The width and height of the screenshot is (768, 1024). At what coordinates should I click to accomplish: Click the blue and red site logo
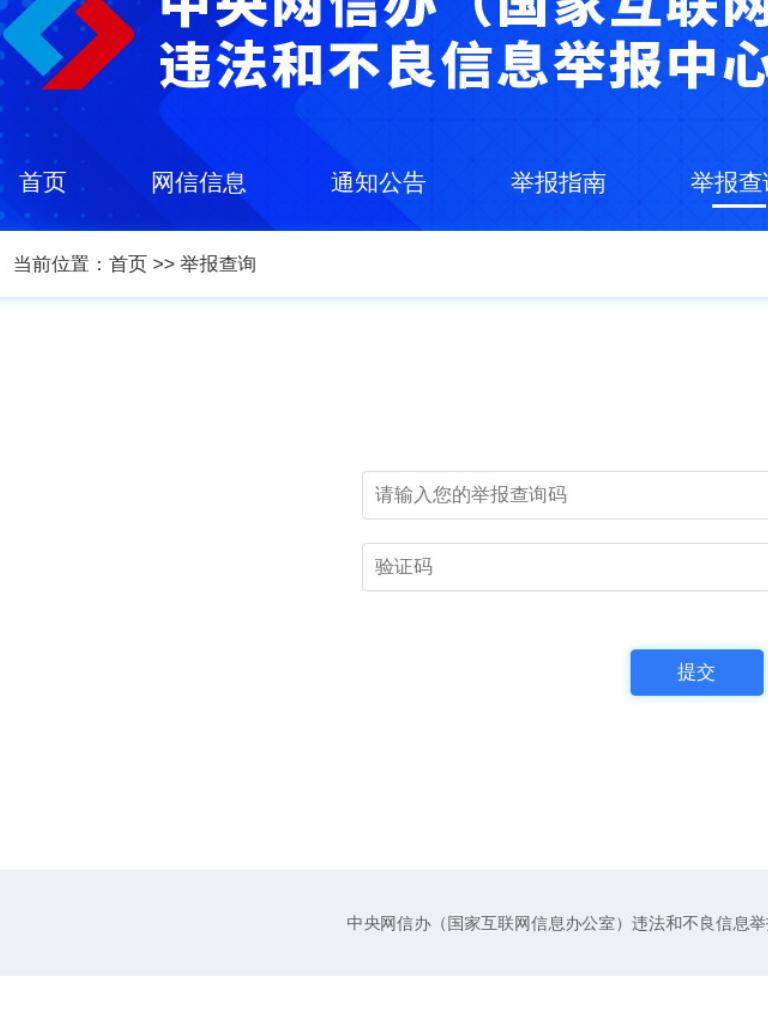pyautogui.click(x=68, y=43)
